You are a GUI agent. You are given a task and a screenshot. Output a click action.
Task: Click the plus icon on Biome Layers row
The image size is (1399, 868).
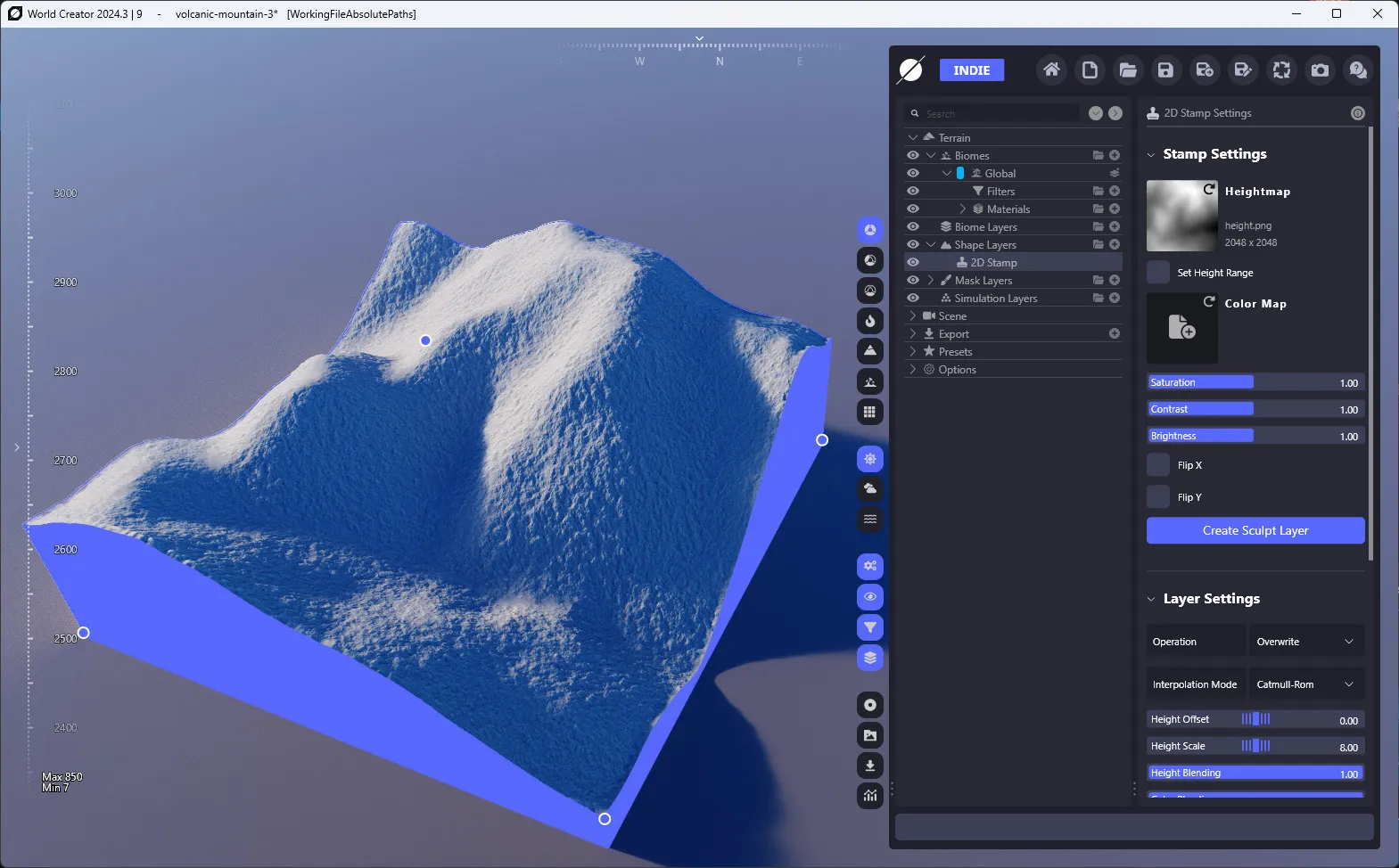[x=1115, y=226]
